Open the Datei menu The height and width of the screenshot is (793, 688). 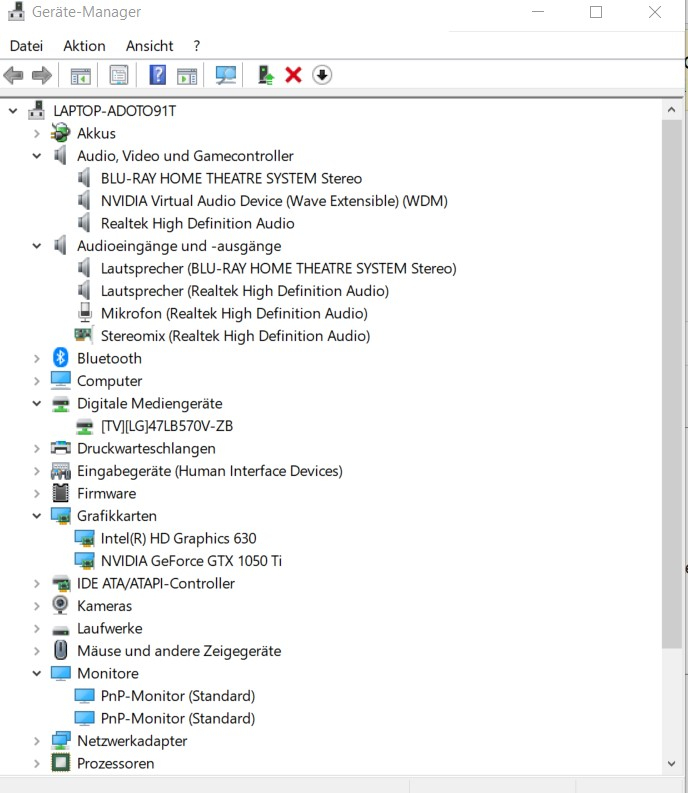26,46
